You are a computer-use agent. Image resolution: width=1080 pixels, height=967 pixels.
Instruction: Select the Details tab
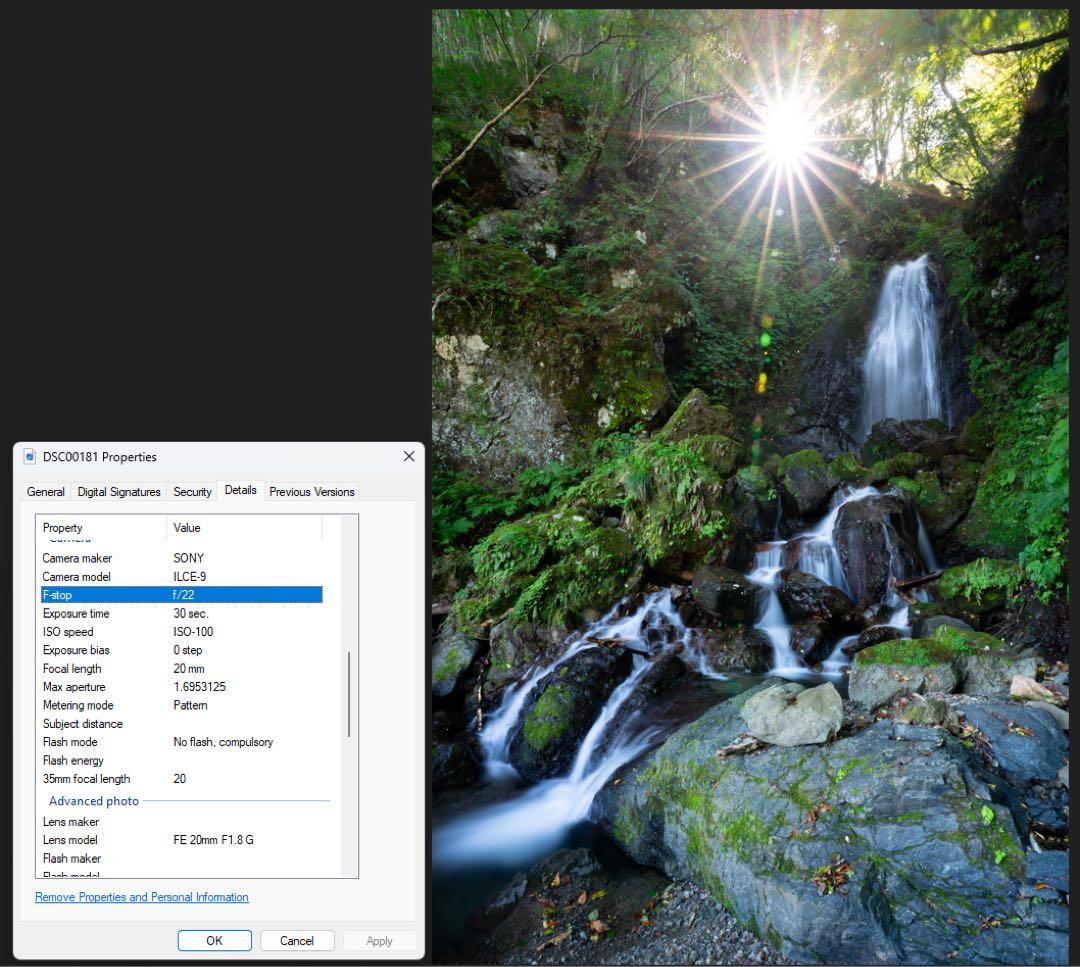click(x=240, y=490)
